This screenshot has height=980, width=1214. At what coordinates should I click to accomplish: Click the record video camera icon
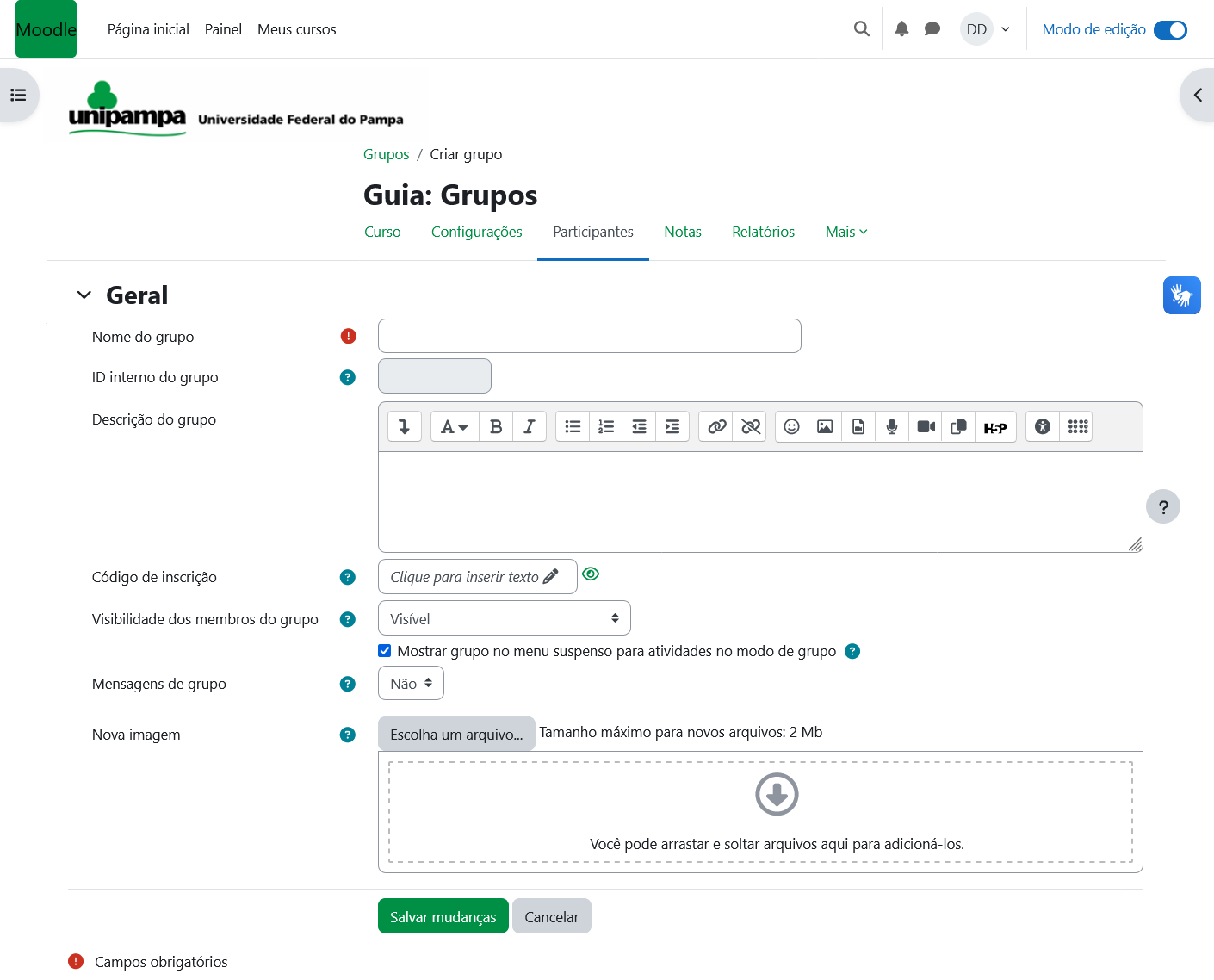point(926,427)
